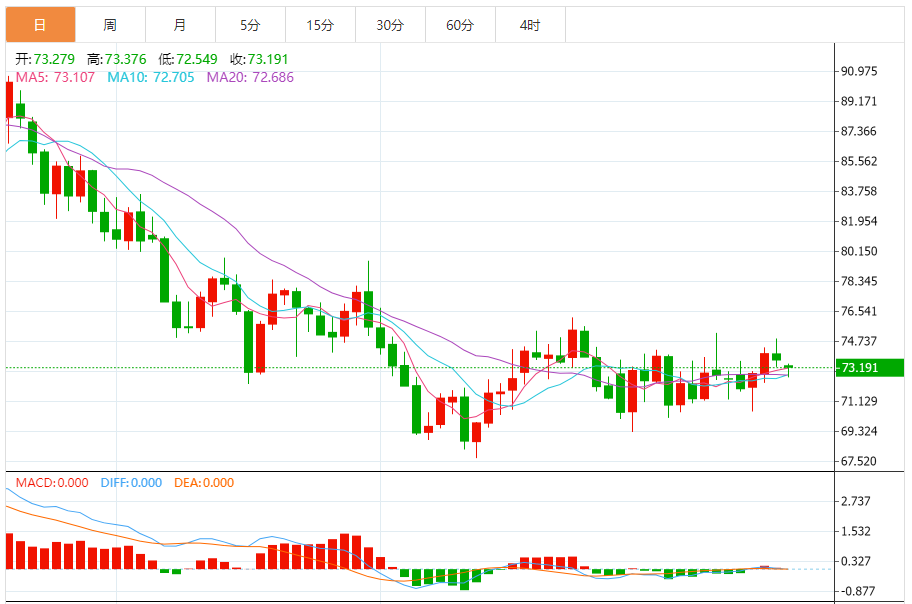This screenshot has height=604, width=912.
Task: Open the 60分 timeframe tab
Action: point(460,25)
